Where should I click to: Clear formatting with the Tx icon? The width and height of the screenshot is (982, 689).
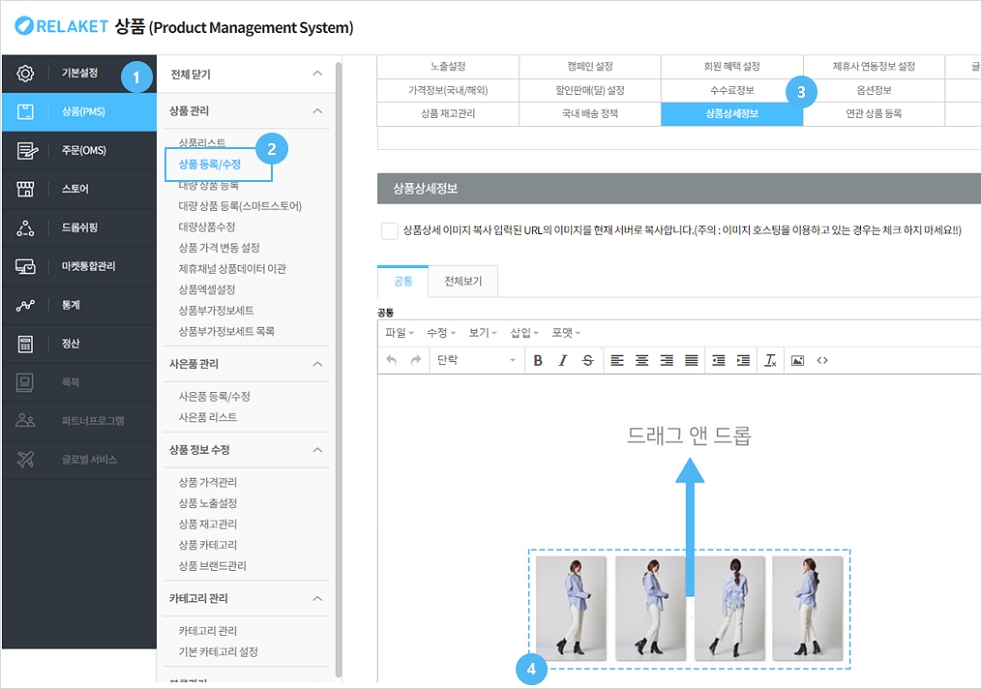coord(770,361)
